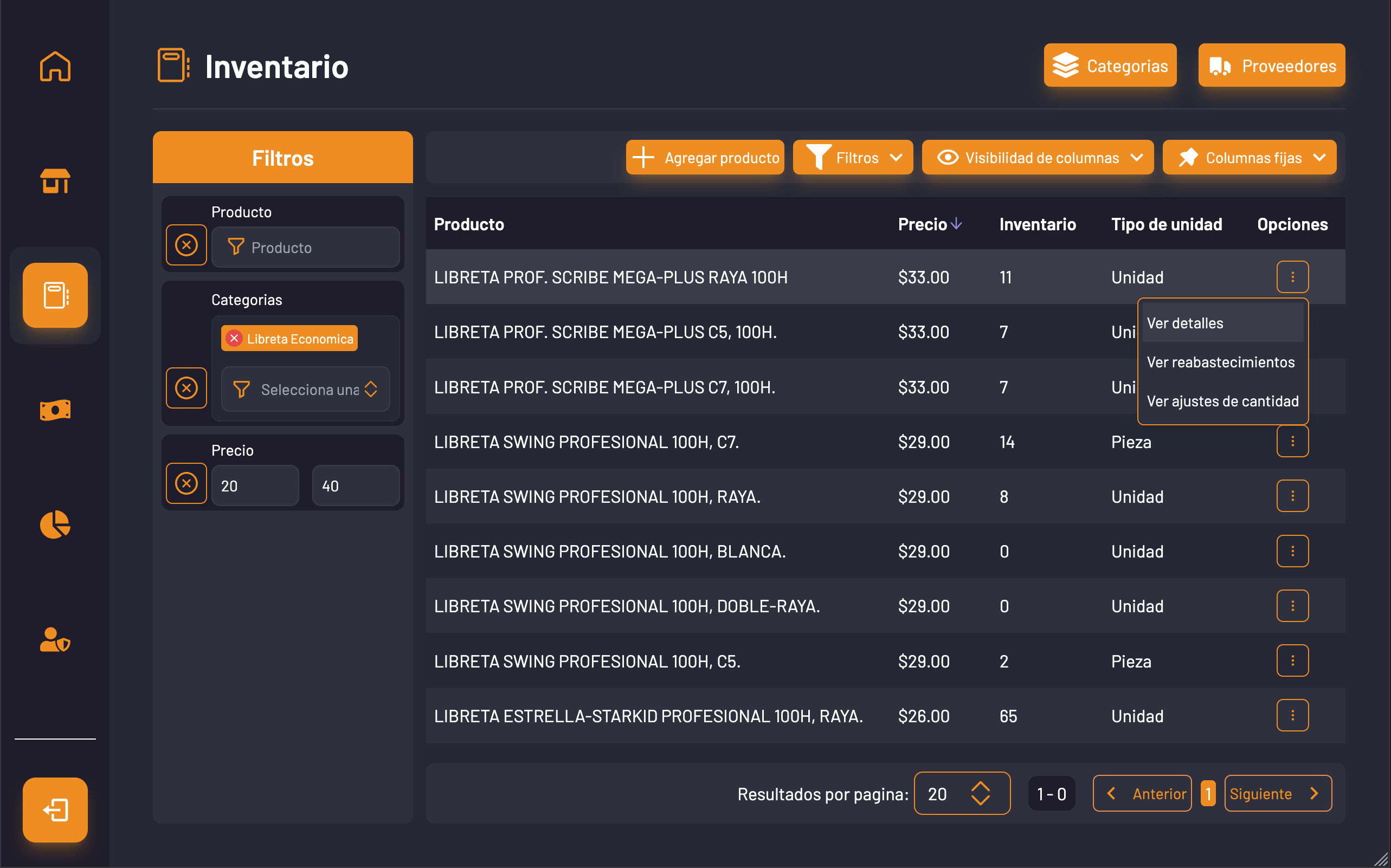Open Proveedores from the top right

coord(1271,66)
